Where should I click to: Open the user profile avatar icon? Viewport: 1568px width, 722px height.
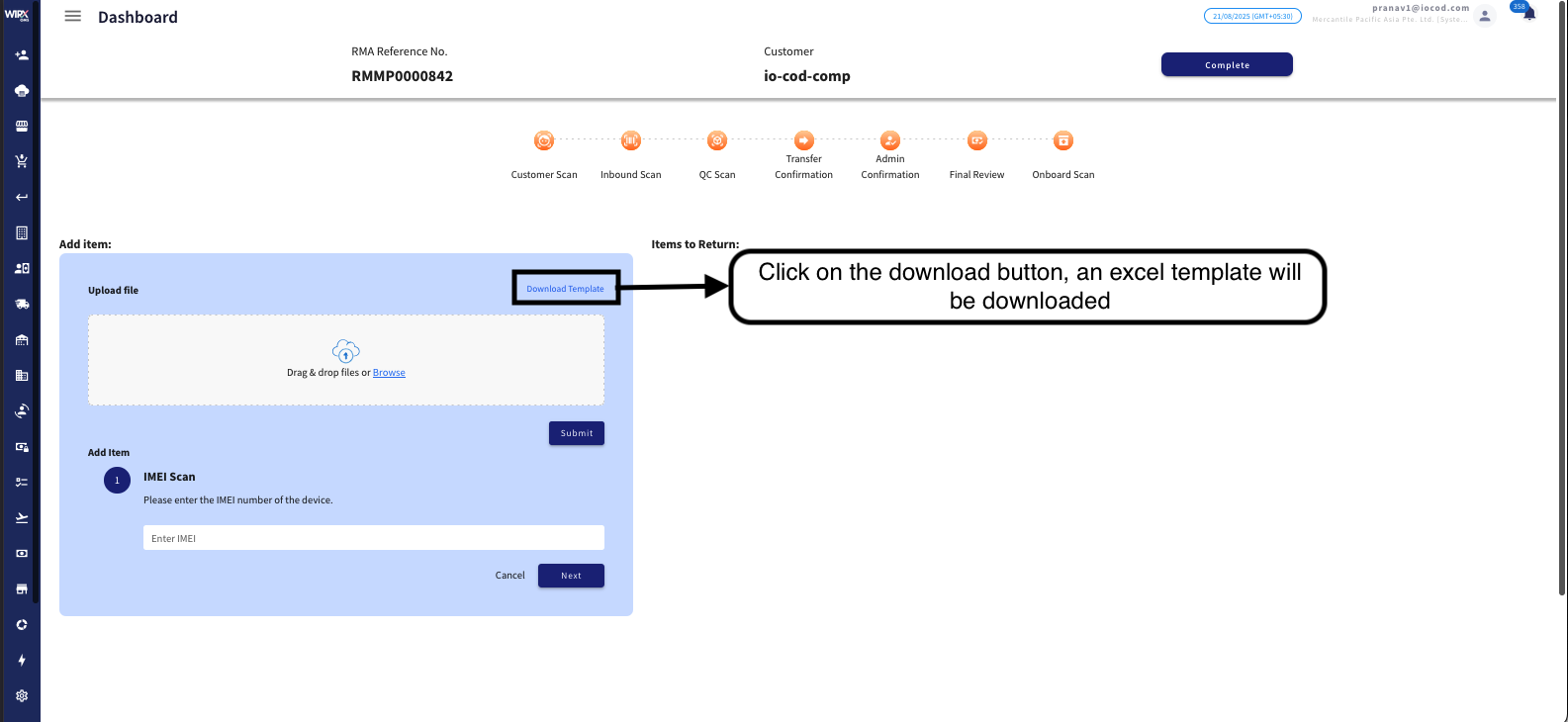click(x=1485, y=16)
